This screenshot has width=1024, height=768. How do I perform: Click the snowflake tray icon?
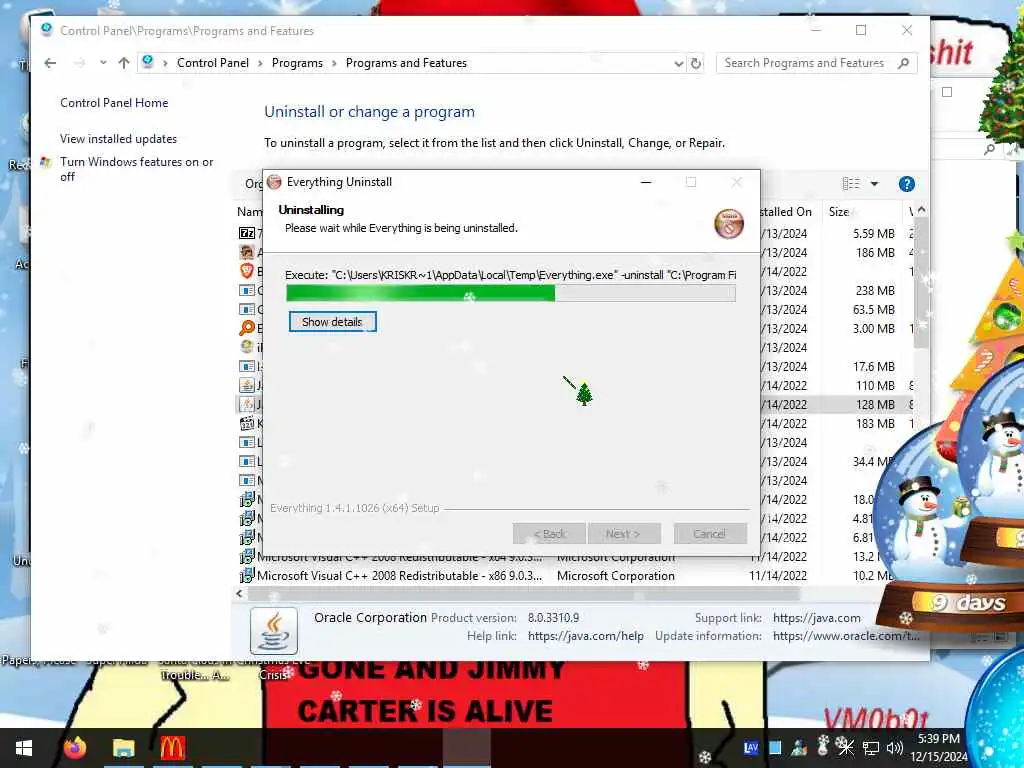tap(845, 746)
